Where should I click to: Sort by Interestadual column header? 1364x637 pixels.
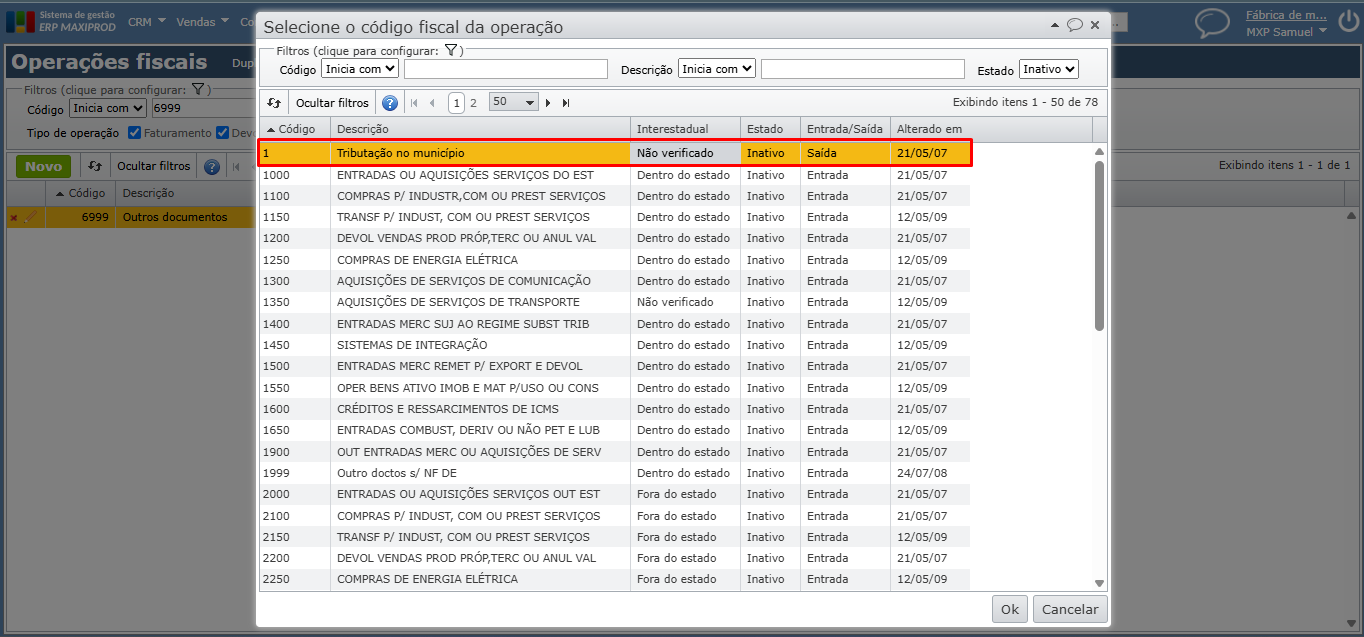[686, 129]
